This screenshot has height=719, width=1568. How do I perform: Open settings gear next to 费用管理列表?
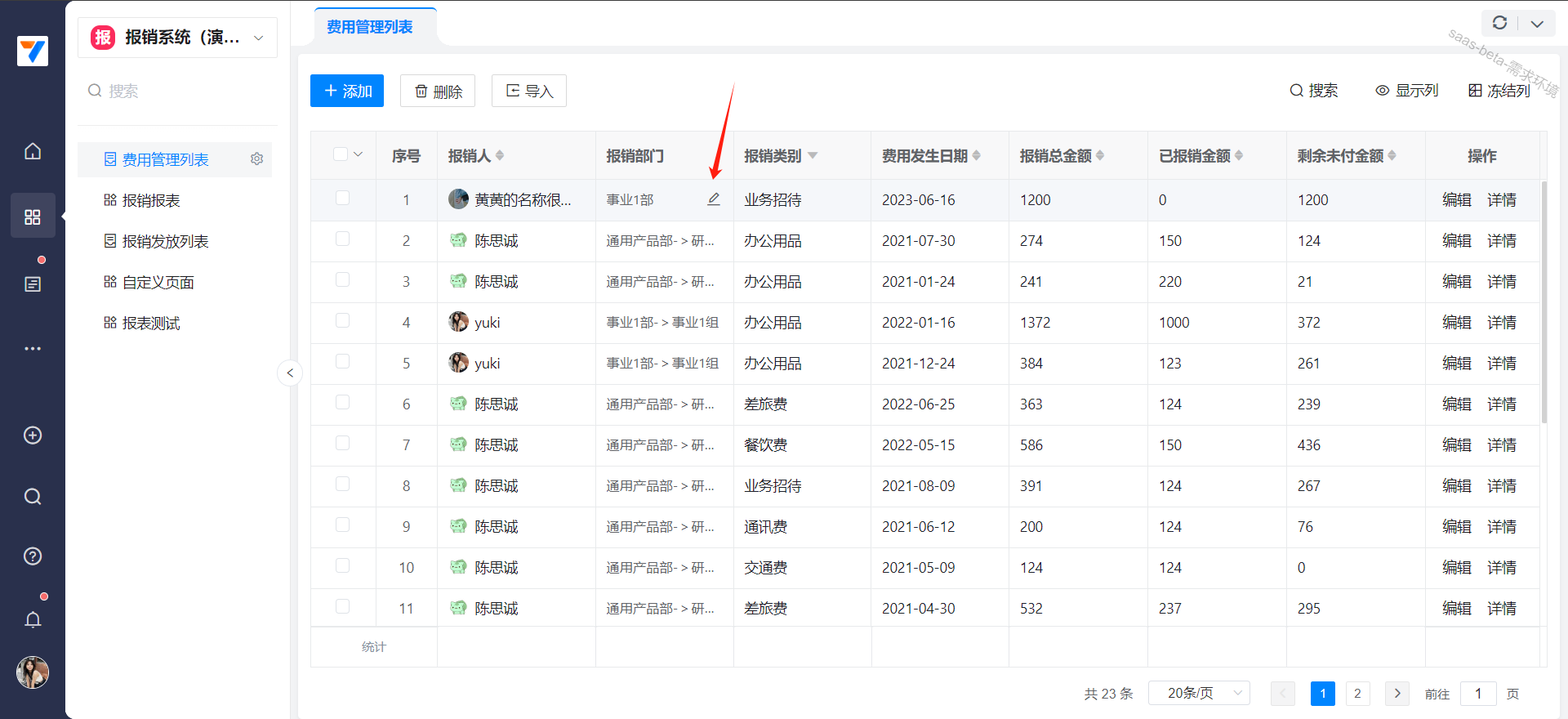[x=256, y=159]
